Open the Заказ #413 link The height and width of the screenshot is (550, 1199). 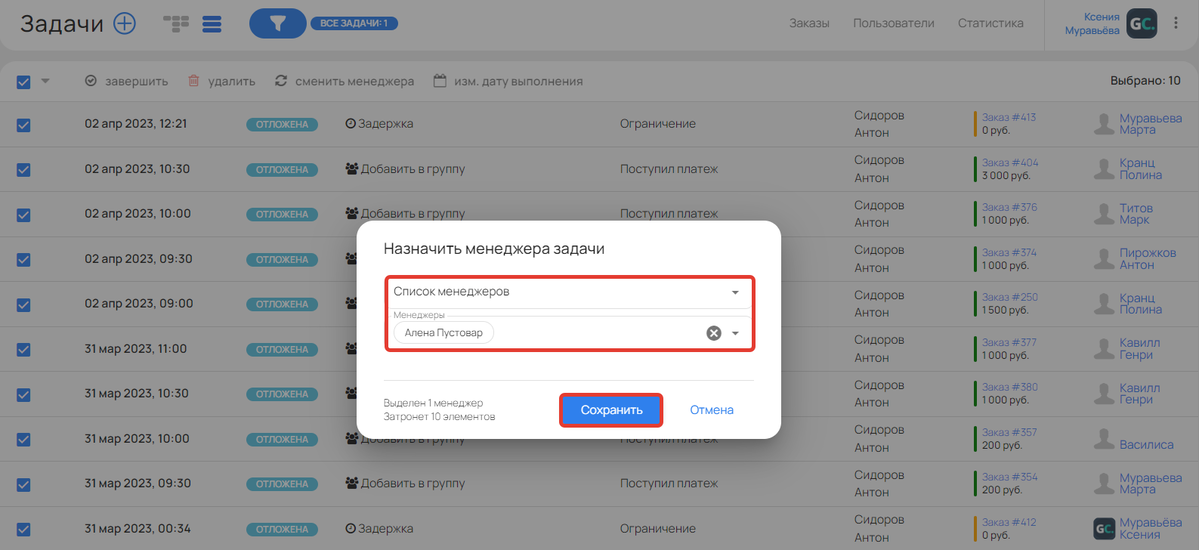point(1009,117)
